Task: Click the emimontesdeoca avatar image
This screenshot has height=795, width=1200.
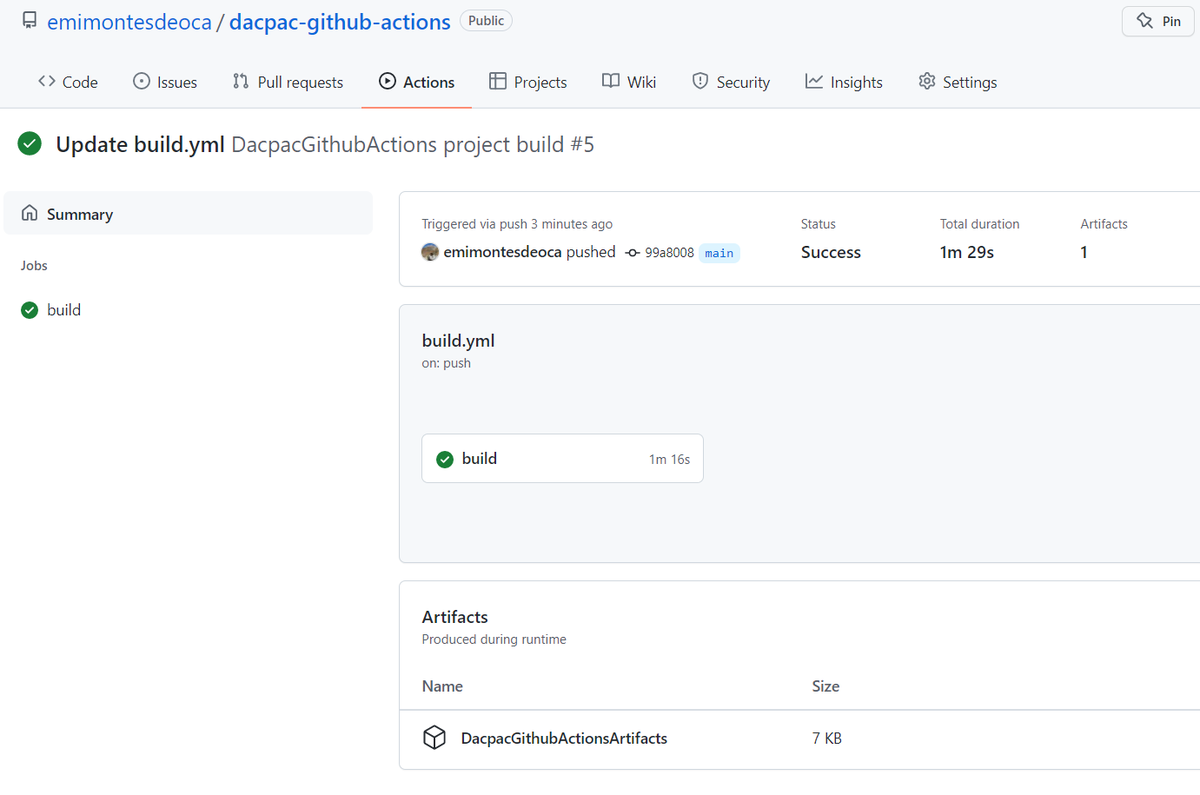Action: tap(430, 252)
